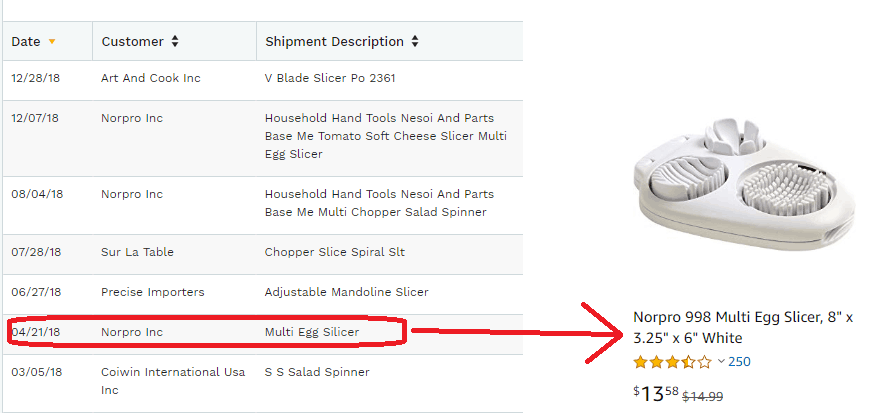Image resolution: width=870 pixels, height=413 pixels.
Task: Open the Norpro 998 Multi Egg Slicer title
Action: tap(743, 328)
